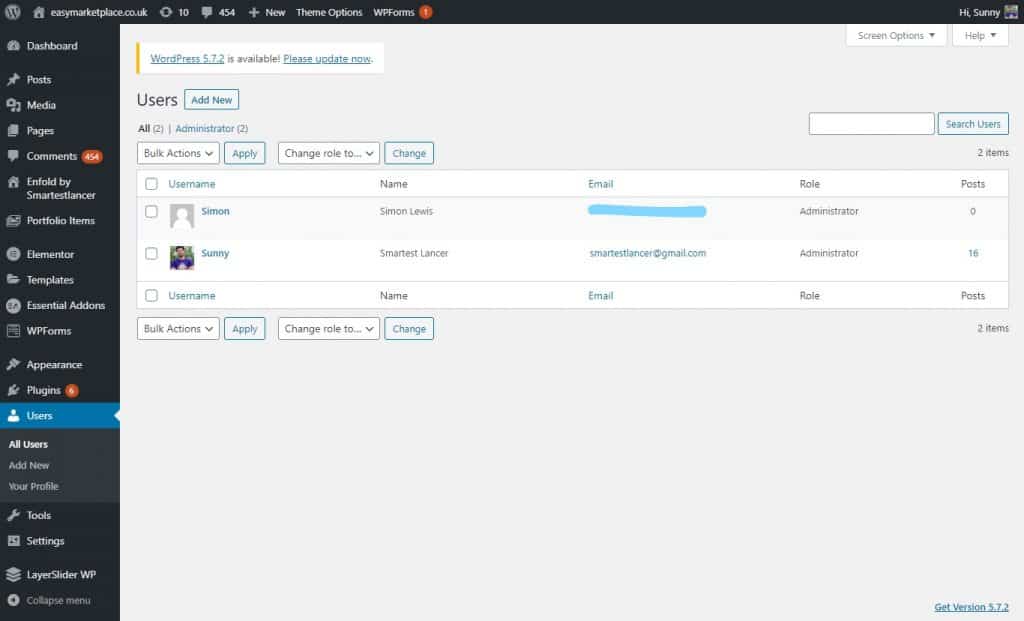The image size is (1024, 621).
Task: Click the Plugins update count badge 6
Action: click(x=72, y=390)
